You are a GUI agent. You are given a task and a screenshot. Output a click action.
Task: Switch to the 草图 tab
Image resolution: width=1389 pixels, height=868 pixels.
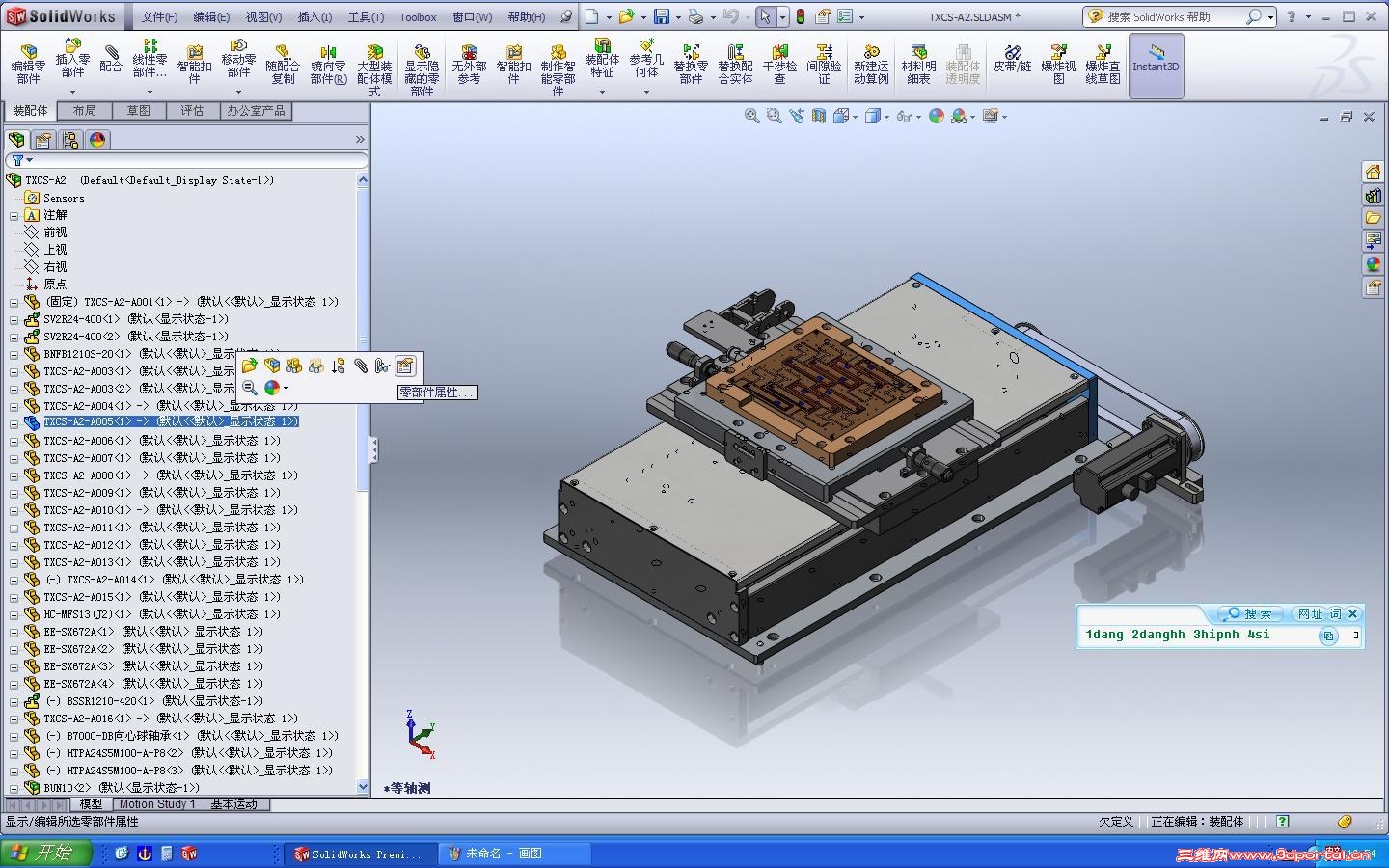point(139,111)
